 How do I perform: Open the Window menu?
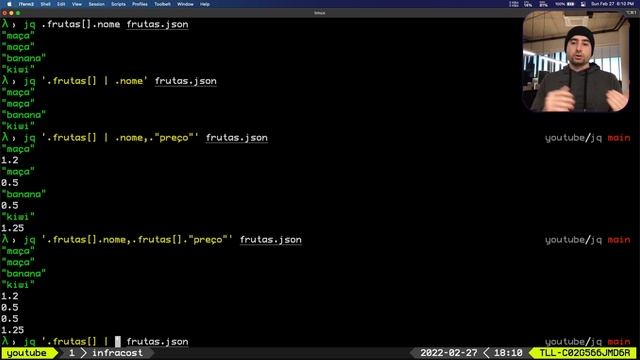tap(185, 4)
